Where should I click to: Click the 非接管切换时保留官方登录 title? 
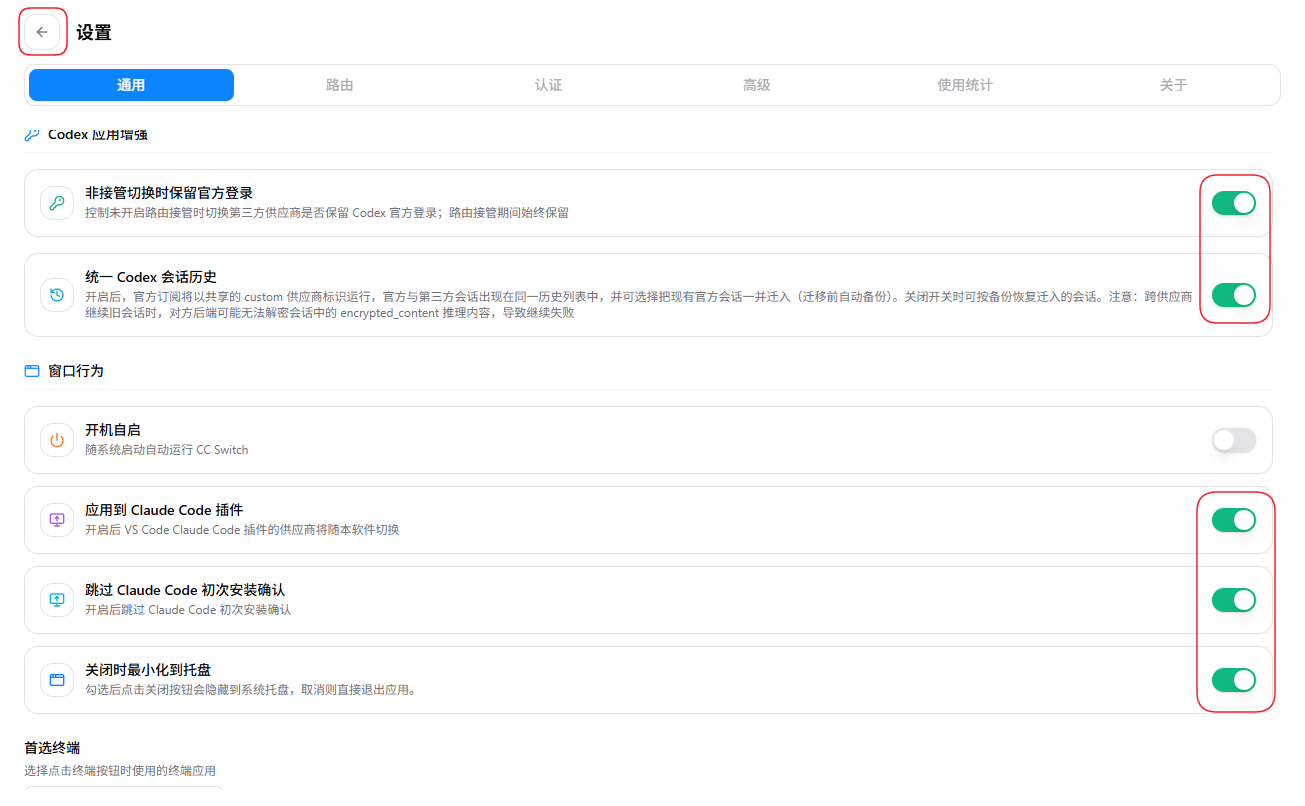point(169,193)
